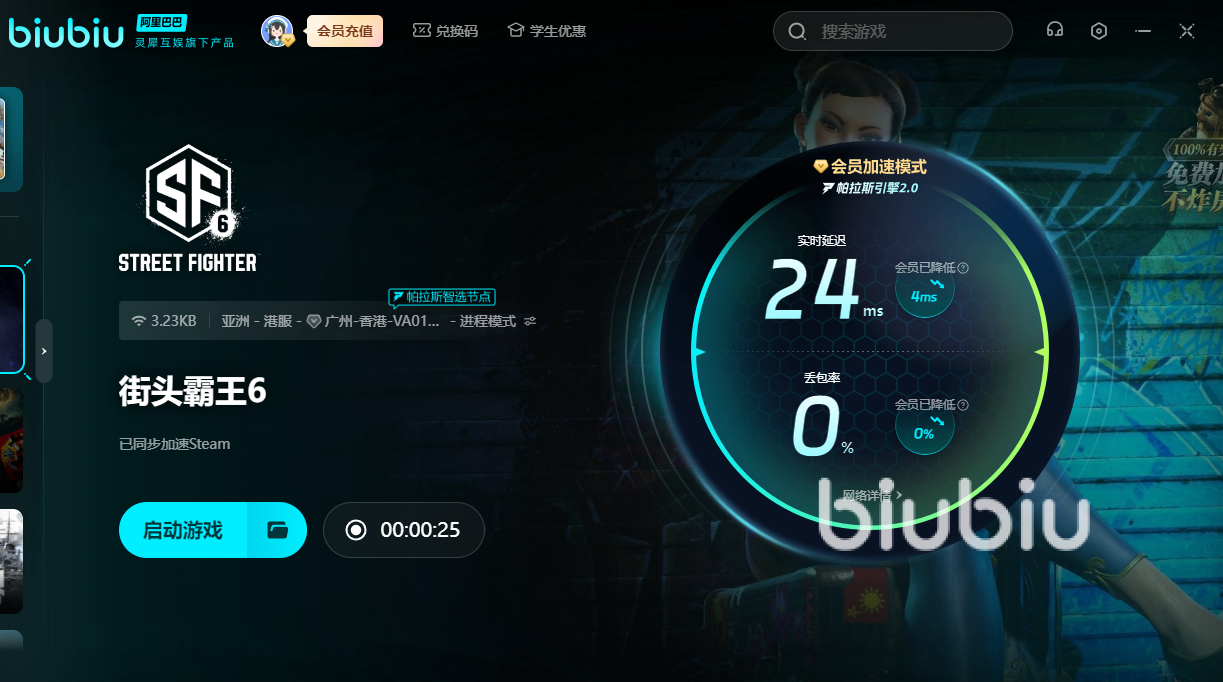Open the user avatar profile
Image resolution: width=1223 pixels, height=682 pixels.
(276, 31)
